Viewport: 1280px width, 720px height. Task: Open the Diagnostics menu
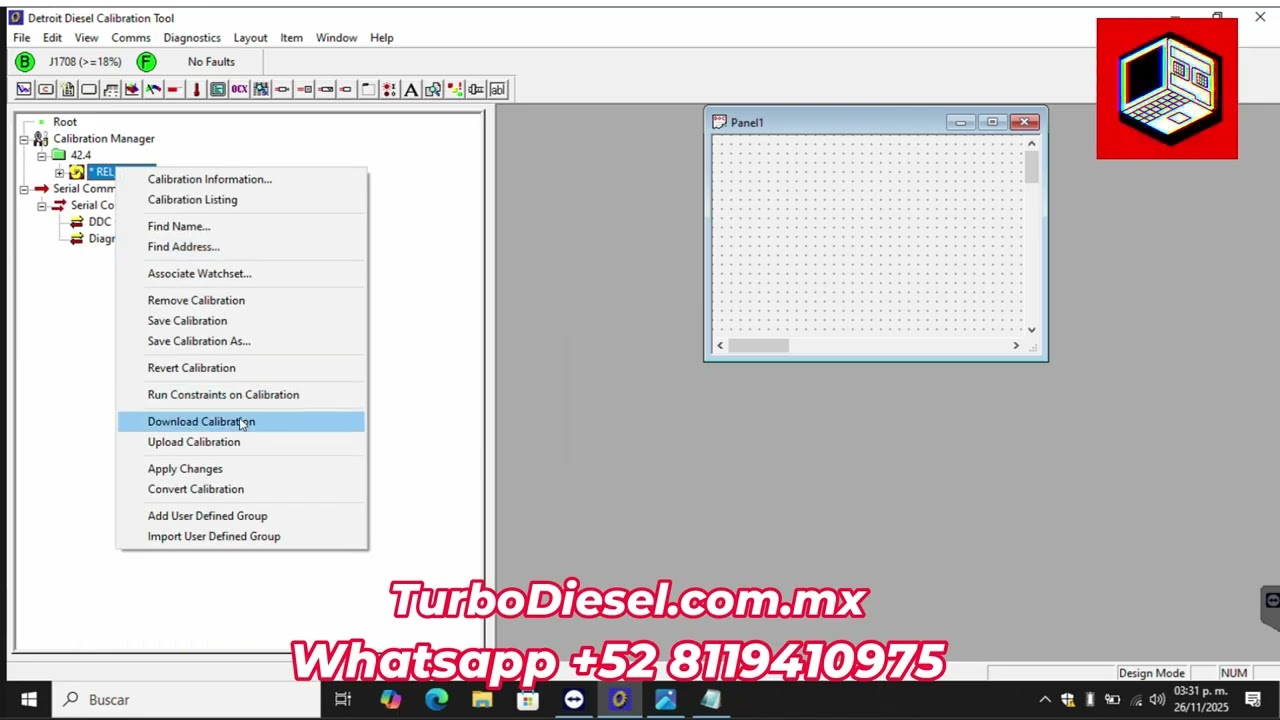tap(192, 38)
